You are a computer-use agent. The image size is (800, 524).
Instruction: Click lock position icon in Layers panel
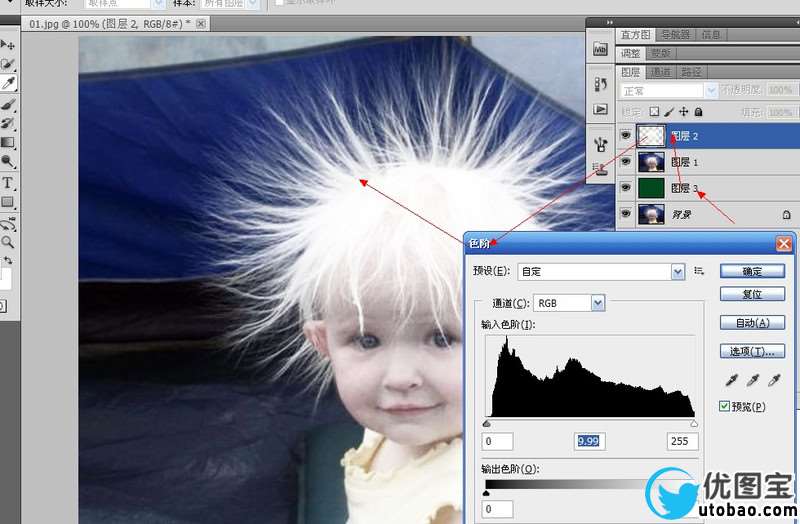point(684,111)
